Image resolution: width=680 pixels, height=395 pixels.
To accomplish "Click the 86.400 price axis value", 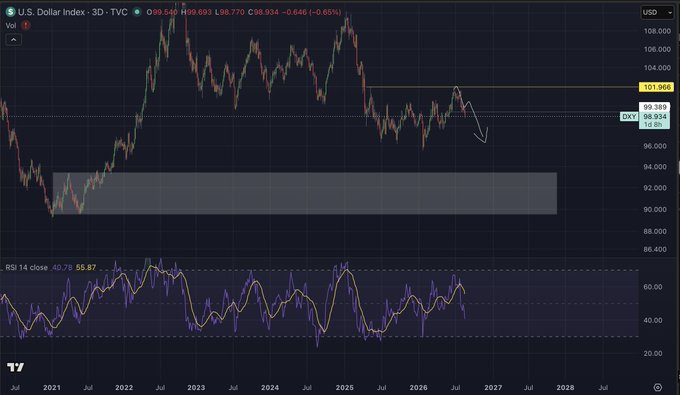I will (655, 249).
